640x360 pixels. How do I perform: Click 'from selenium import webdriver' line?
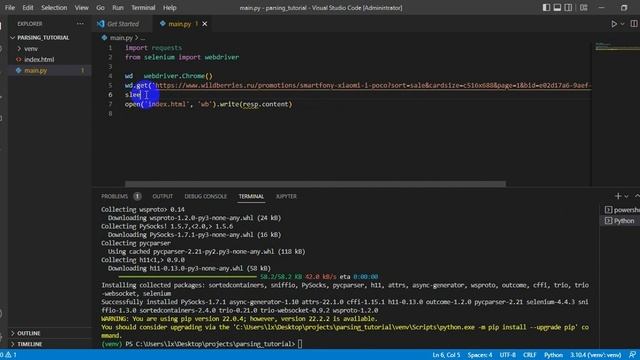pyautogui.click(x=182, y=57)
